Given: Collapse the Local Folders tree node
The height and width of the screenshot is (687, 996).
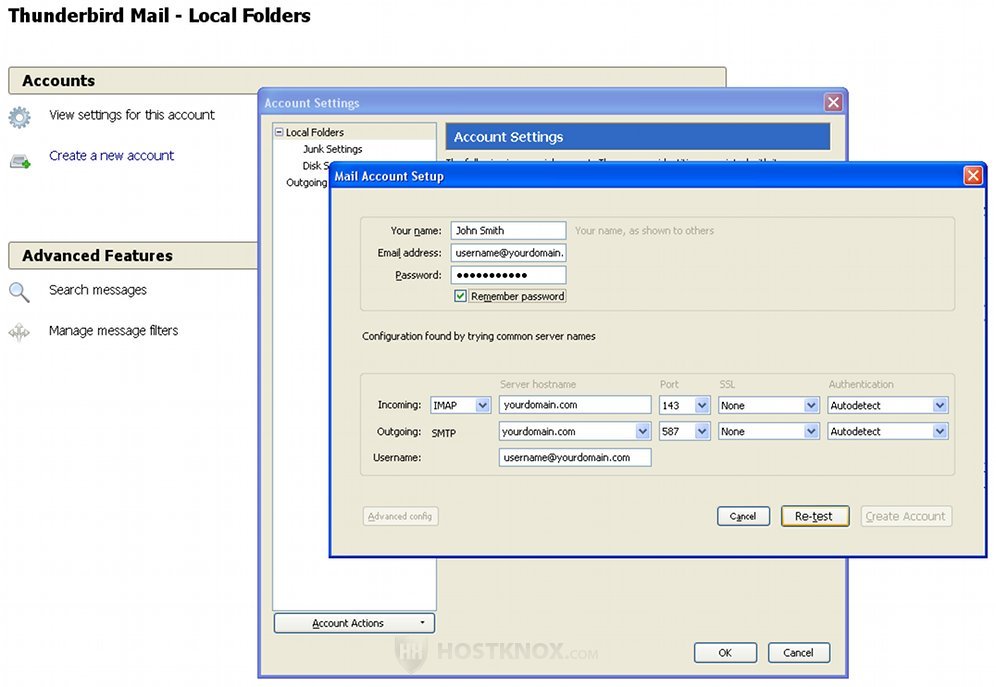Looking at the screenshot, I should pyautogui.click(x=279, y=132).
